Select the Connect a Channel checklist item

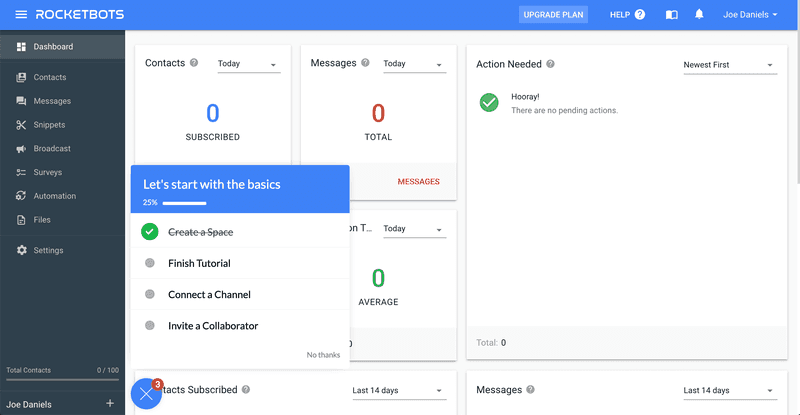(209, 295)
